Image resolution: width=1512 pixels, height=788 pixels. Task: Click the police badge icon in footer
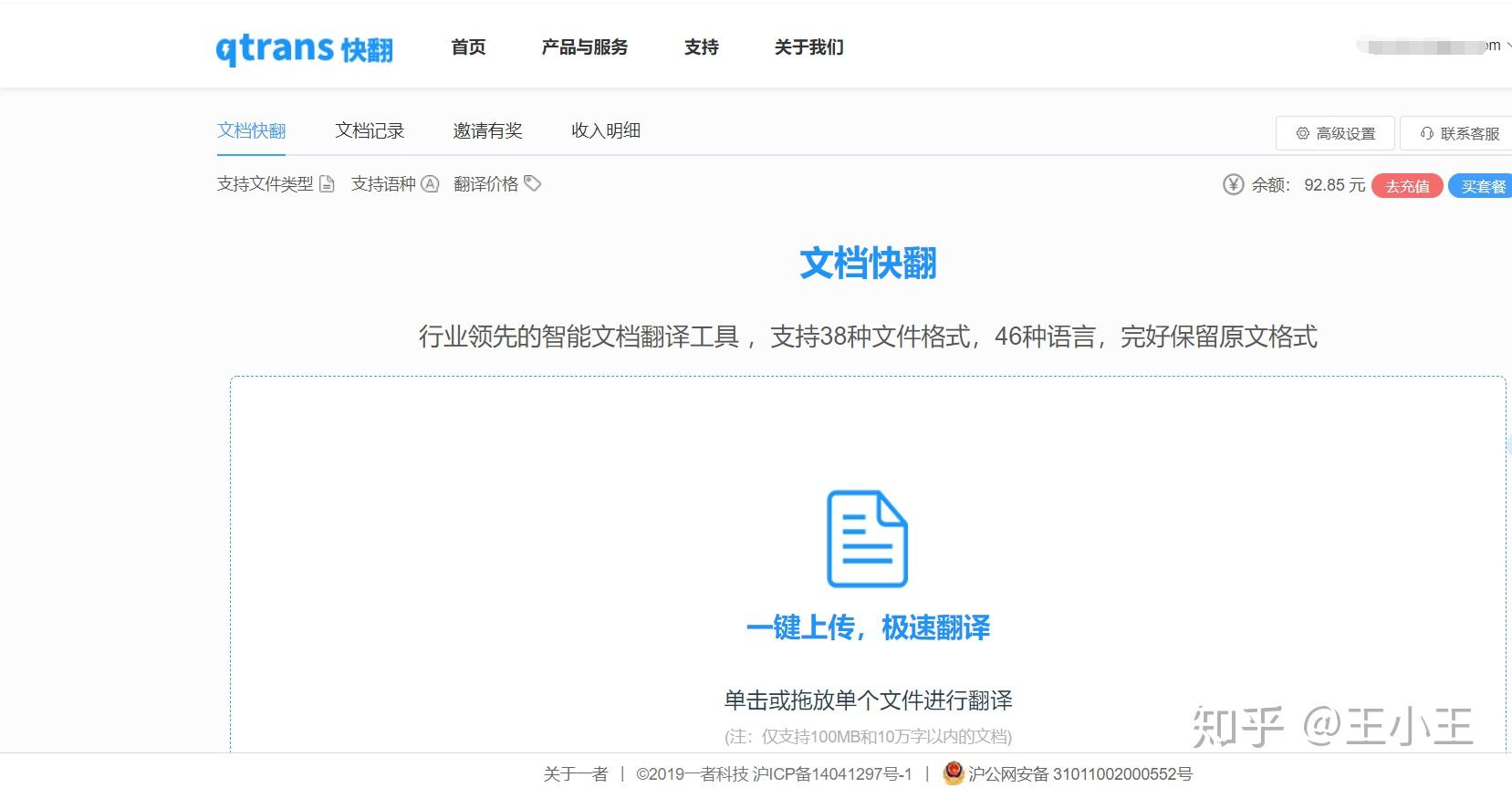(954, 772)
